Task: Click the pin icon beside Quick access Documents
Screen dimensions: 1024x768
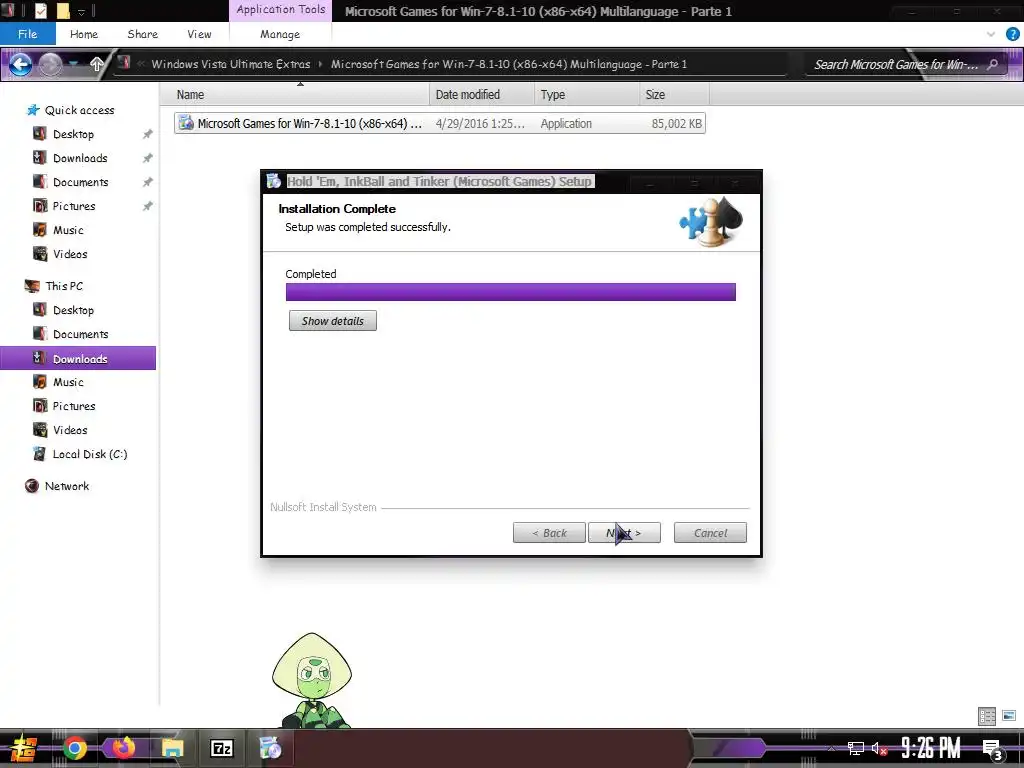Action: [148, 182]
